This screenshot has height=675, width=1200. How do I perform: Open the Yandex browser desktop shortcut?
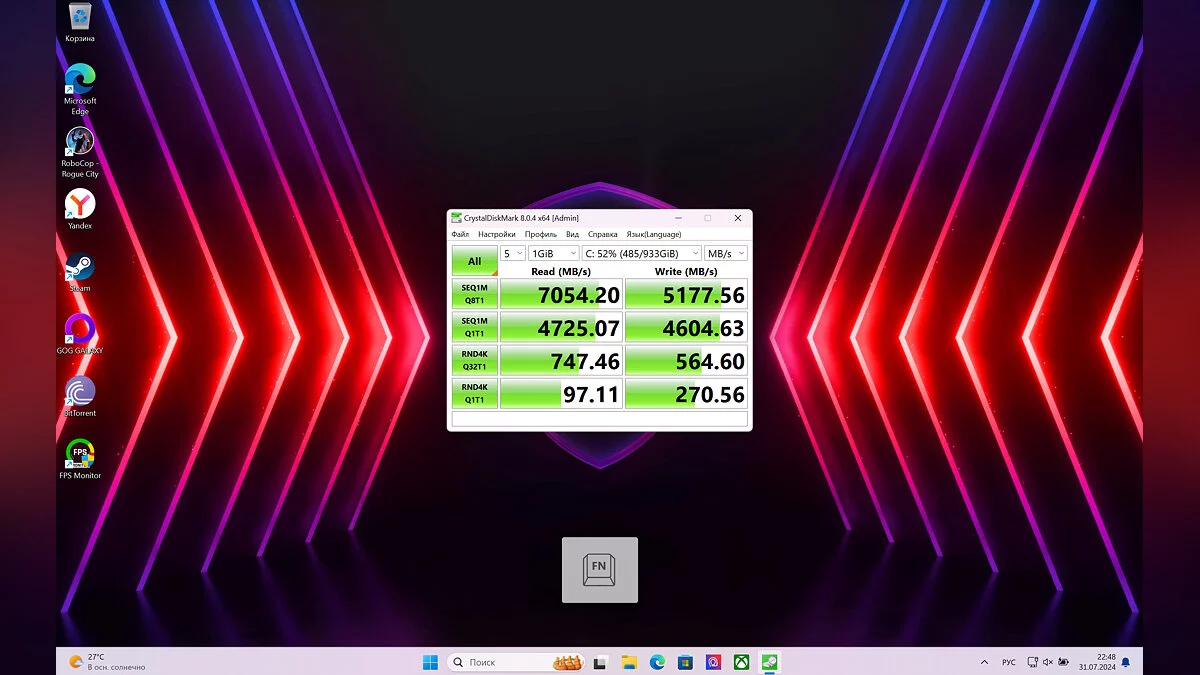coord(80,209)
